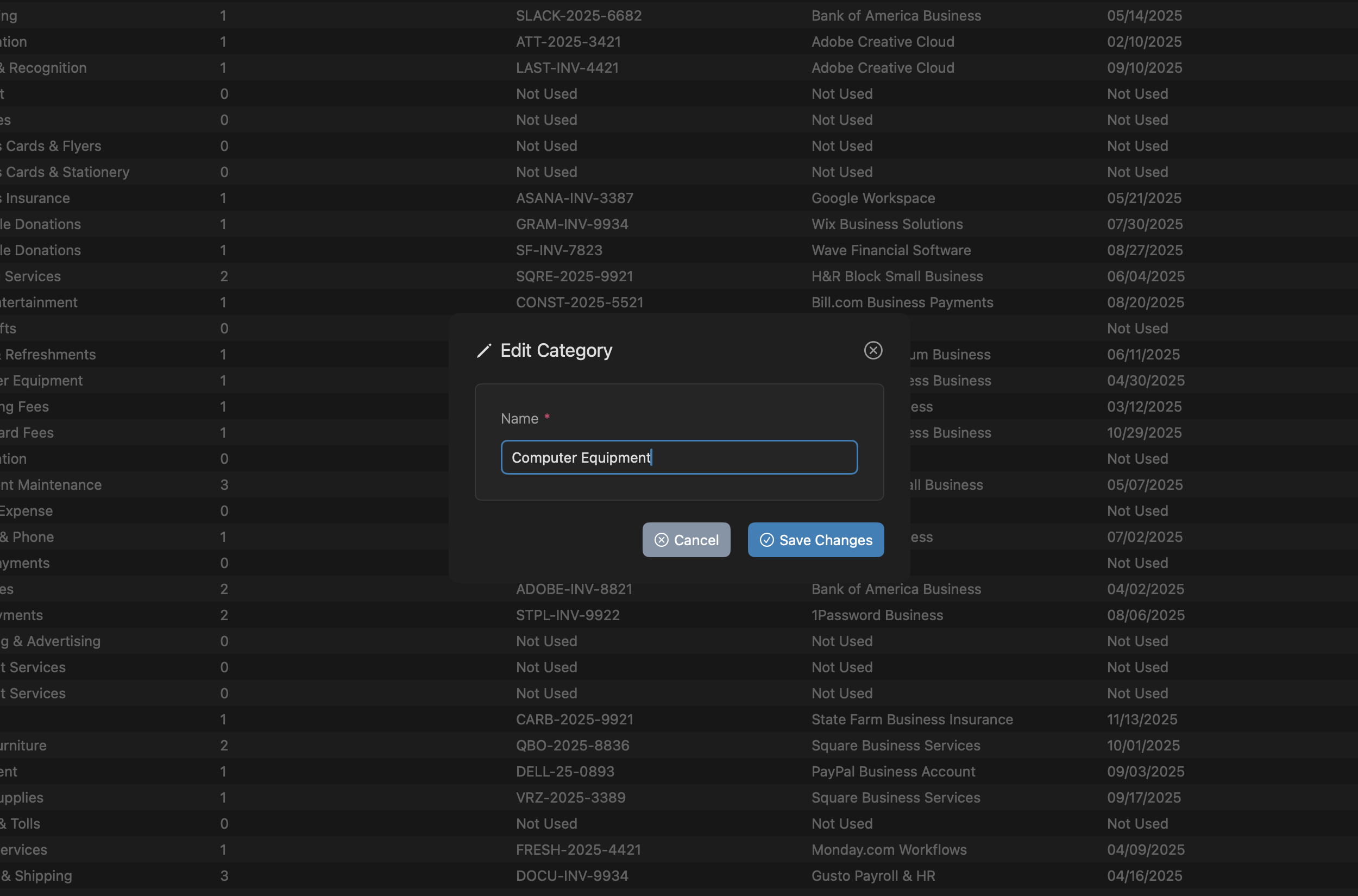Image resolution: width=1358 pixels, height=896 pixels.
Task: Click the X icon inside Cancel button
Action: 661,539
